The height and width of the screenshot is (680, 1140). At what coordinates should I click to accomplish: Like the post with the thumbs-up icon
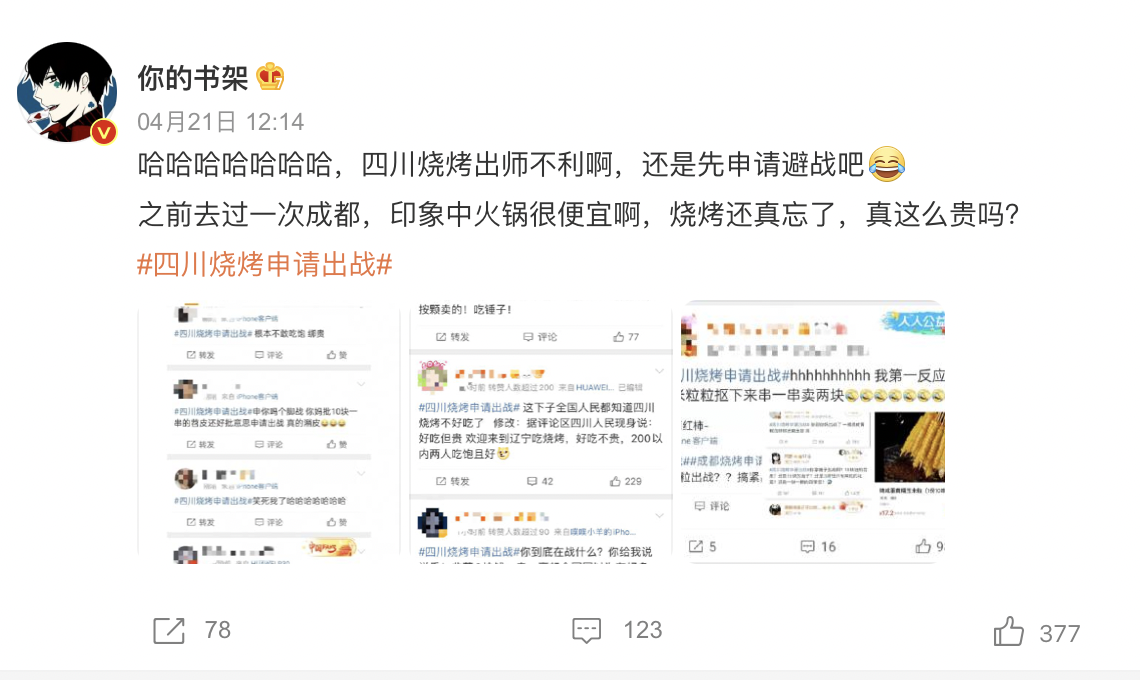[x=1008, y=631]
